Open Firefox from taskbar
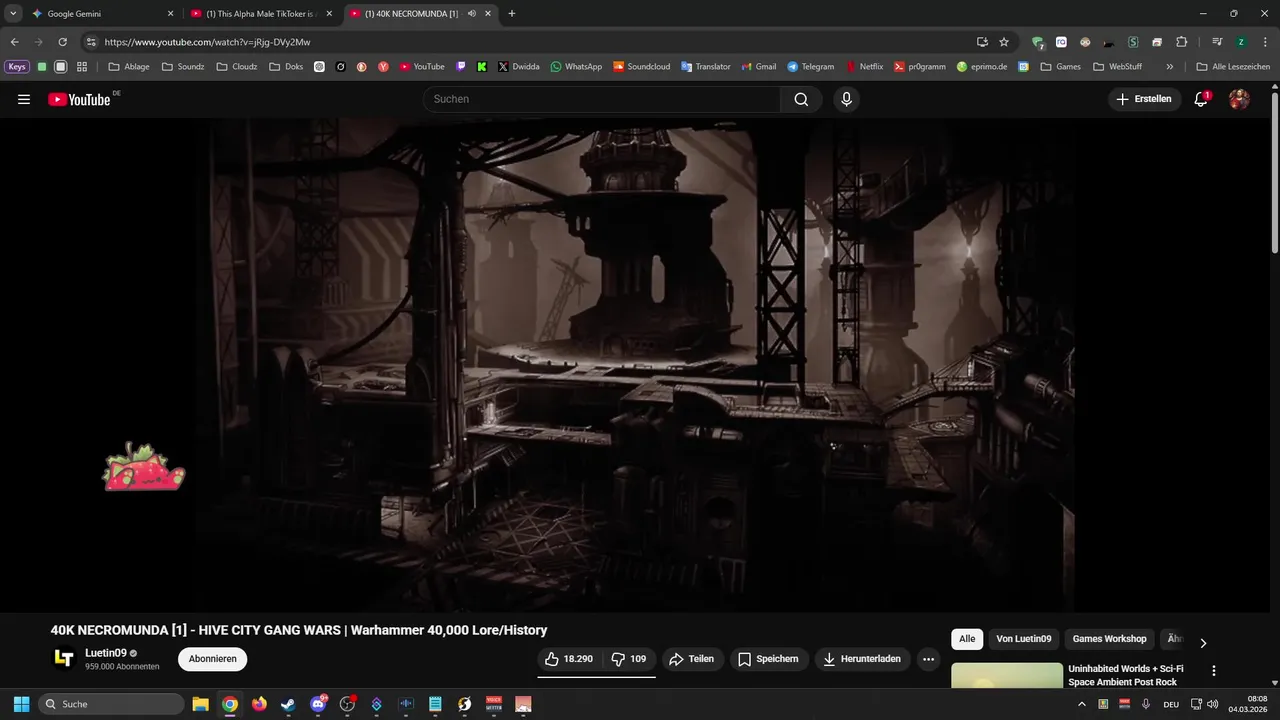Viewport: 1280px width, 720px height. (260, 704)
